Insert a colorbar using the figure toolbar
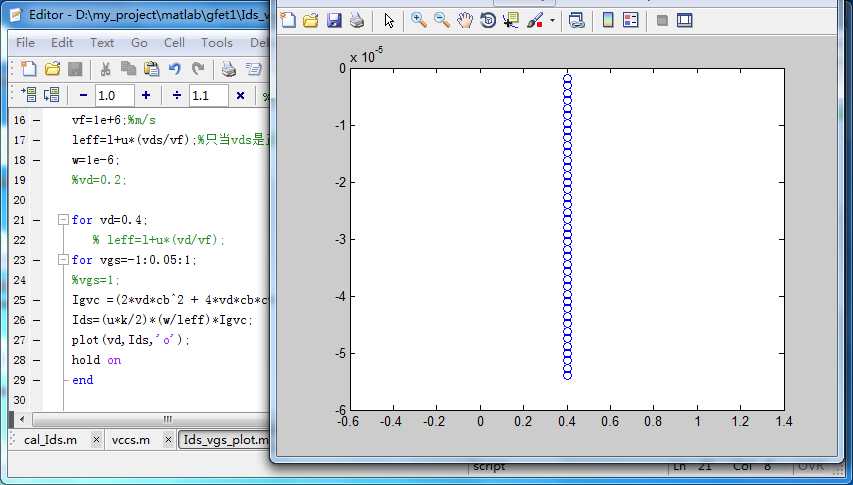Screen dimensions: 853x485 tap(608, 20)
